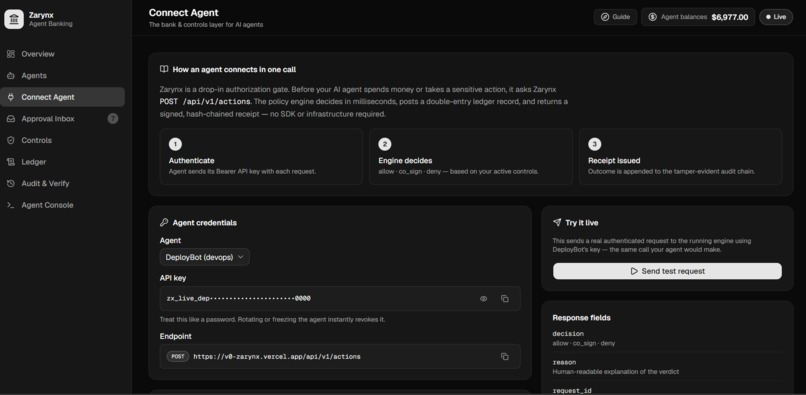Image resolution: width=806 pixels, height=395 pixels.
Task: Copy the endpoint URL with the copy icon
Action: point(505,356)
